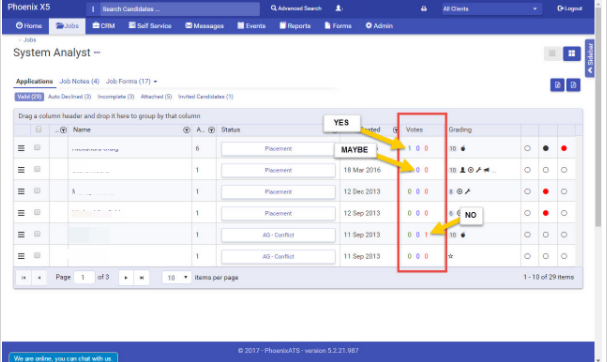Click the user profile icon in header
This screenshot has width=607, height=362.
coord(339,8)
